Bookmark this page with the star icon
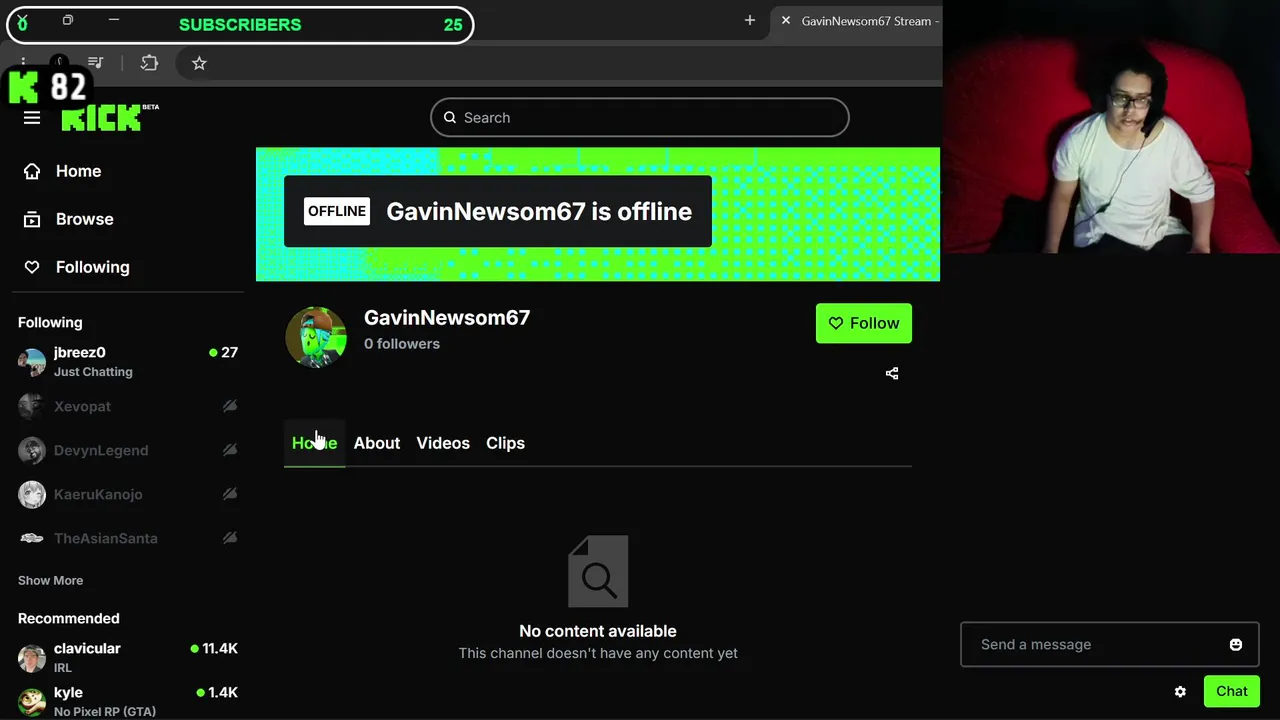 pos(199,63)
